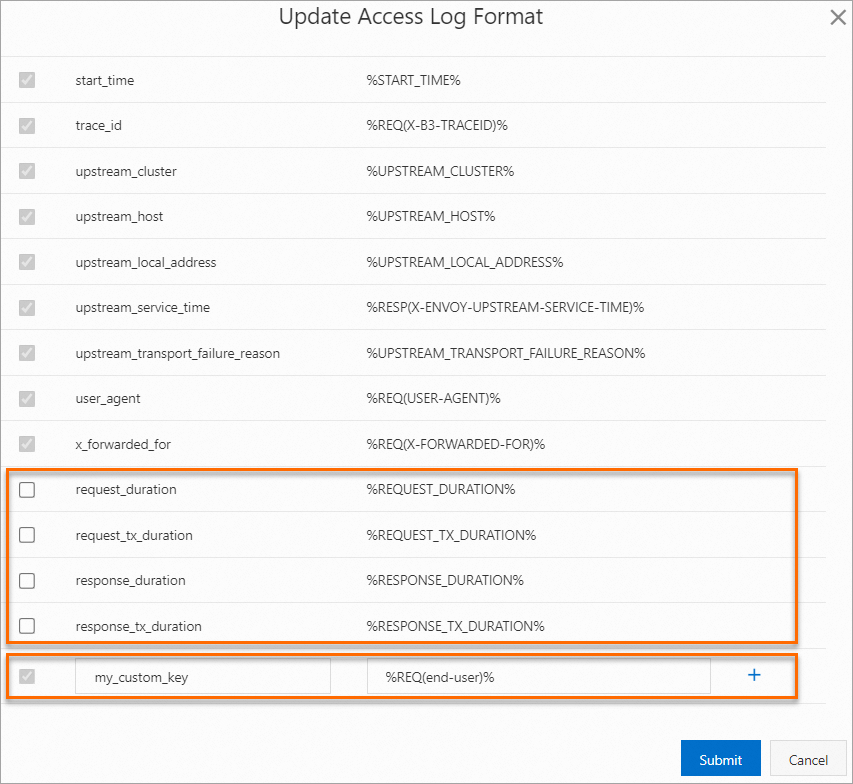This screenshot has height=784, width=853.
Task: Select the upstream_local_address field name
Action: 146,262
